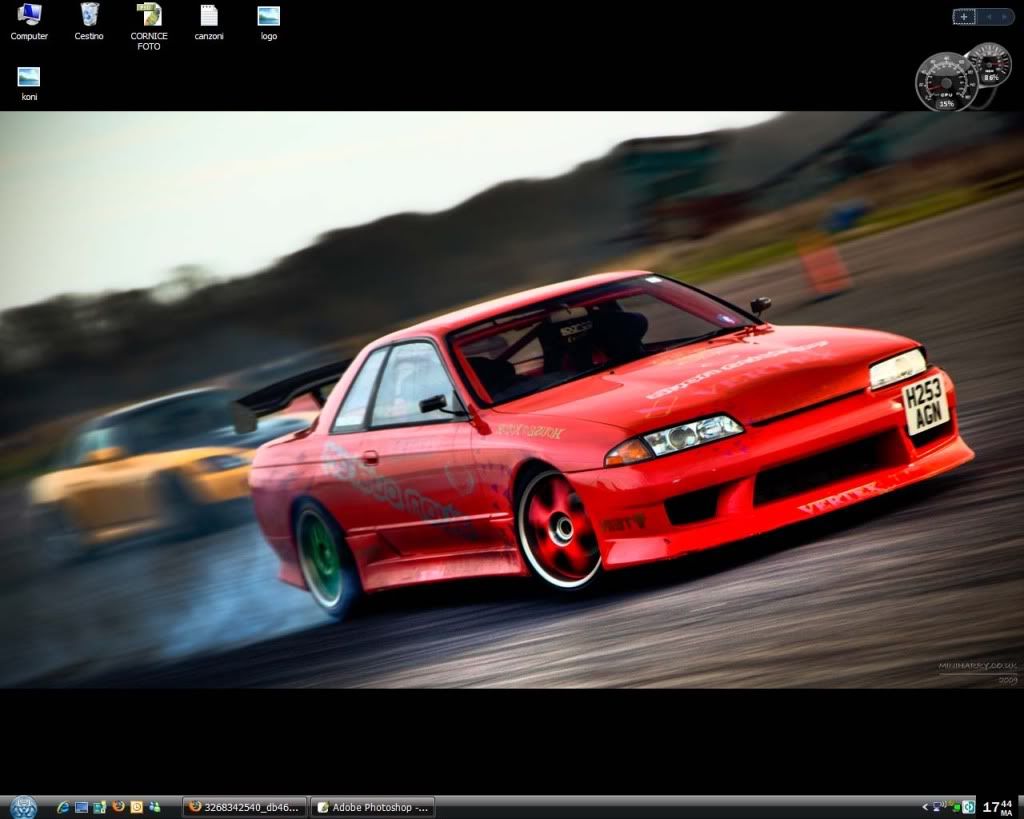Image resolution: width=1024 pixels, height=819 pixels.
Task: Select the Cestino recycle bin icon
Action: [x=89, y=22]
